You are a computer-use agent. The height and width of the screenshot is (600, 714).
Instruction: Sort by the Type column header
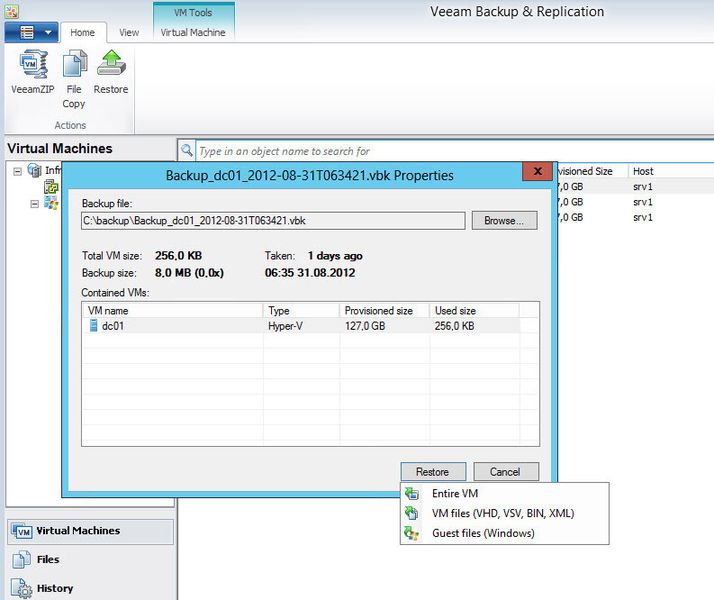tap(301, 310)
